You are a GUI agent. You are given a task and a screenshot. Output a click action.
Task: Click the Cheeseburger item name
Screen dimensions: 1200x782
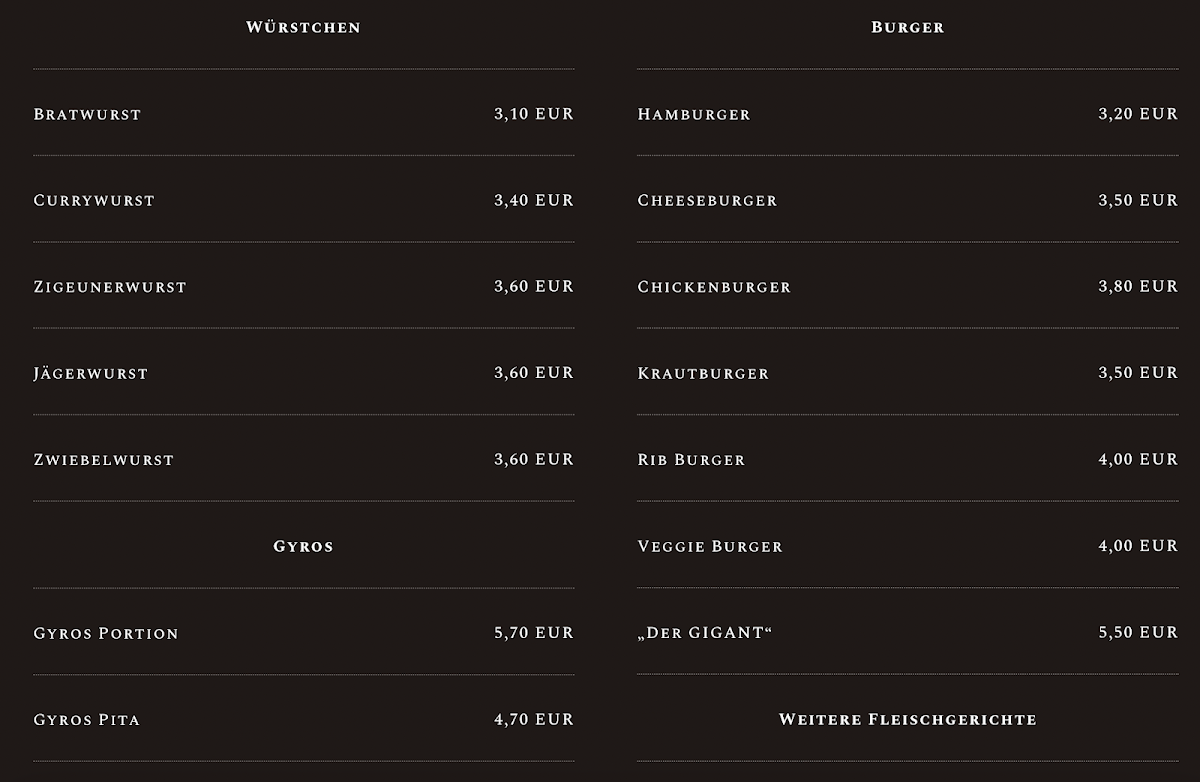click(707, 200)
